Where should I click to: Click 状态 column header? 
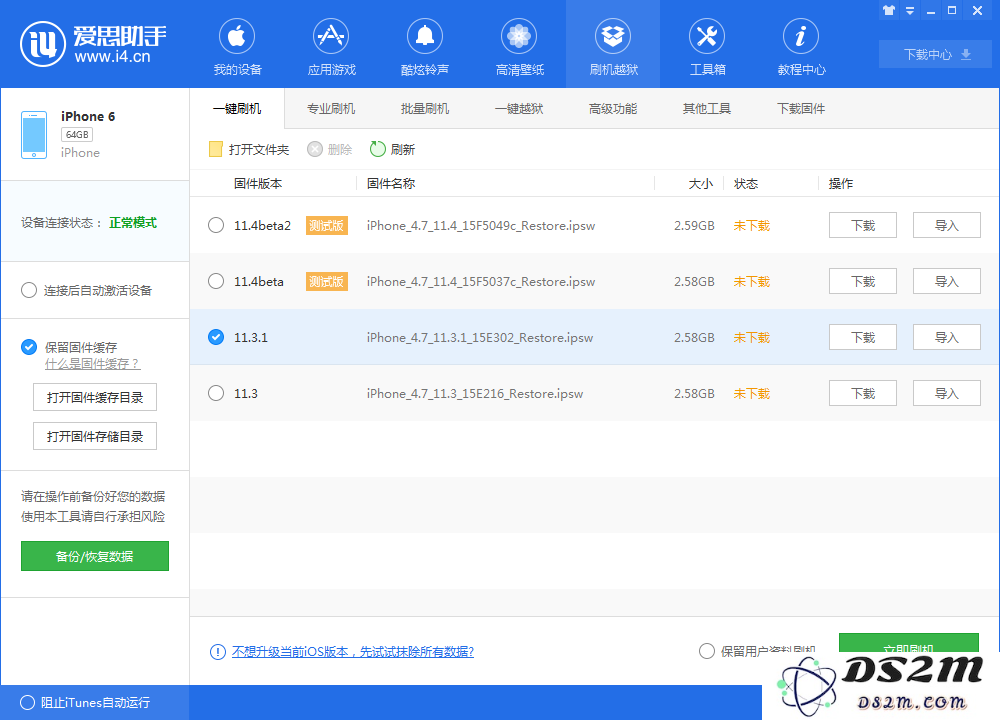tap(746, 184)
